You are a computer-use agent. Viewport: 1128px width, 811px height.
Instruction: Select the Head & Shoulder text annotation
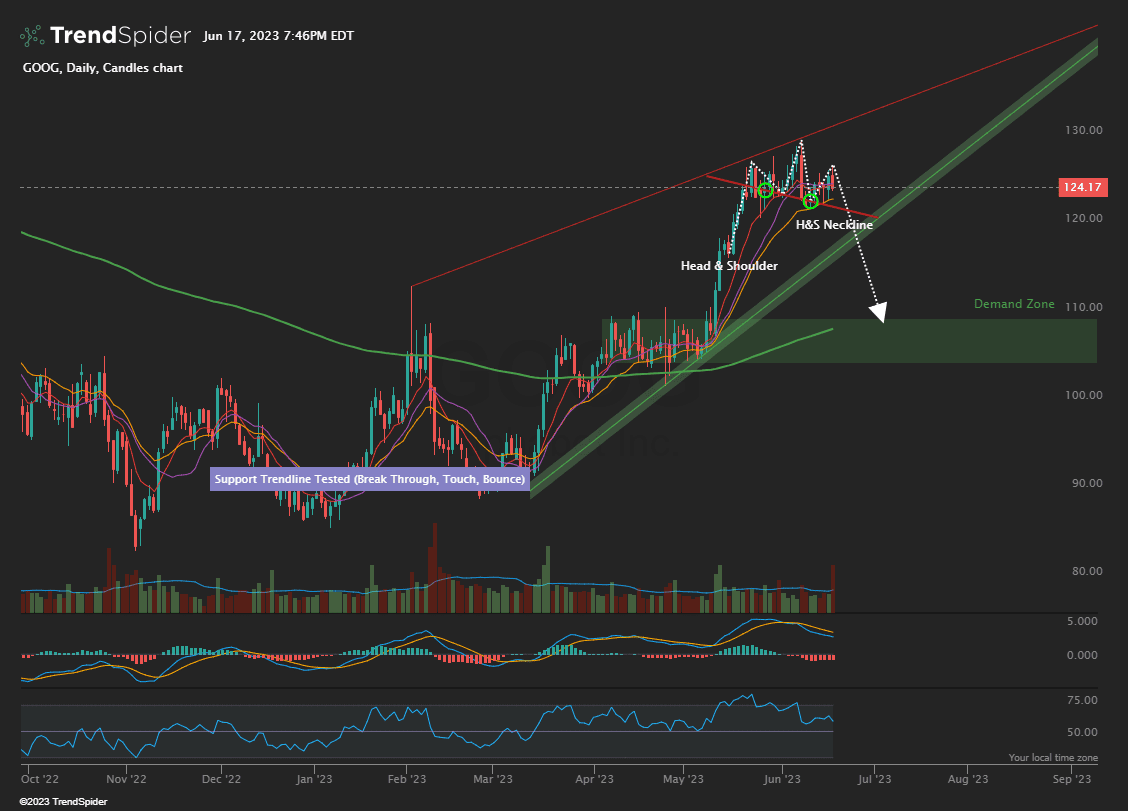729,266
